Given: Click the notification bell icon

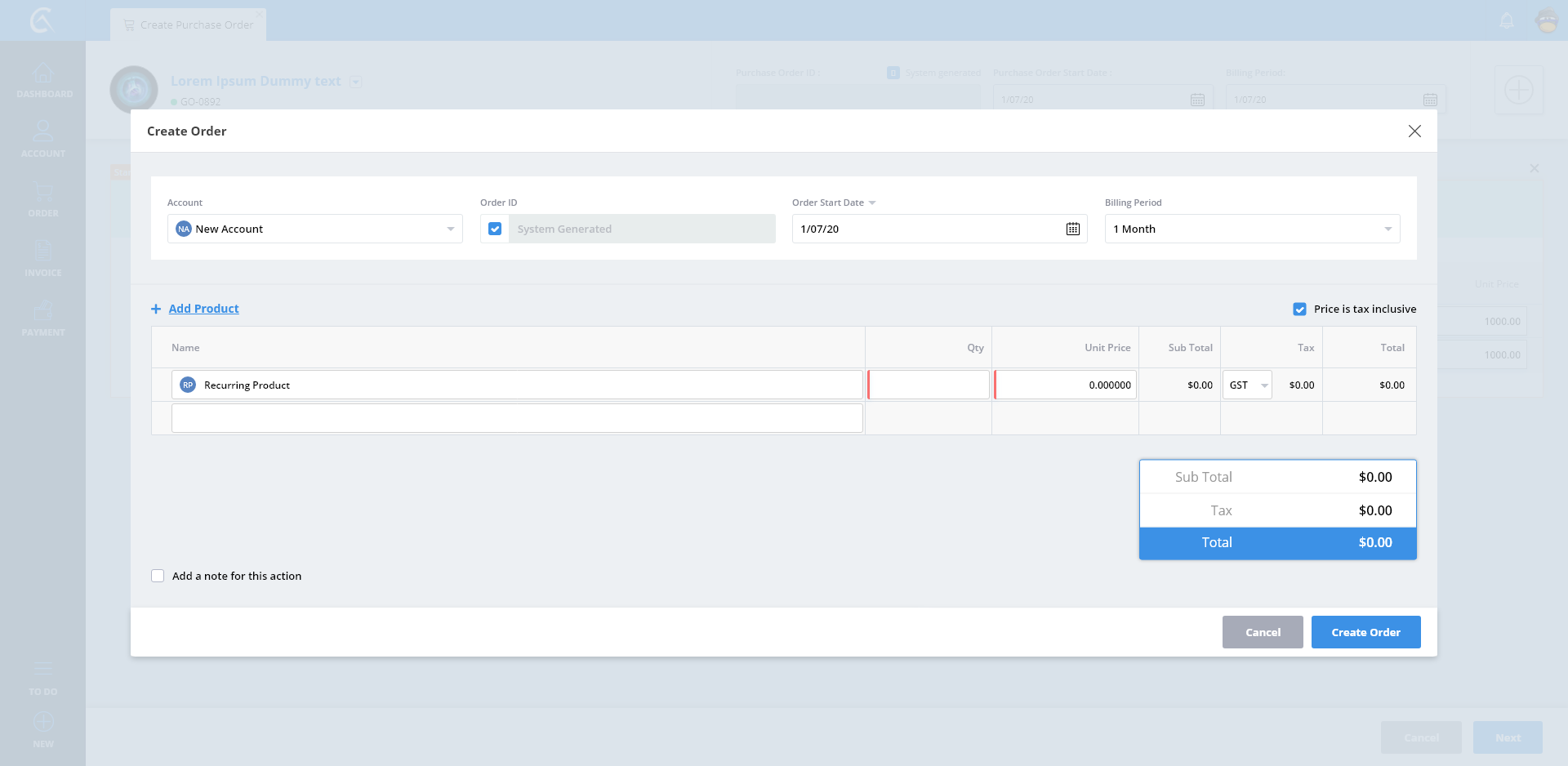Looking at the screenshot, I should (1507, 20).
